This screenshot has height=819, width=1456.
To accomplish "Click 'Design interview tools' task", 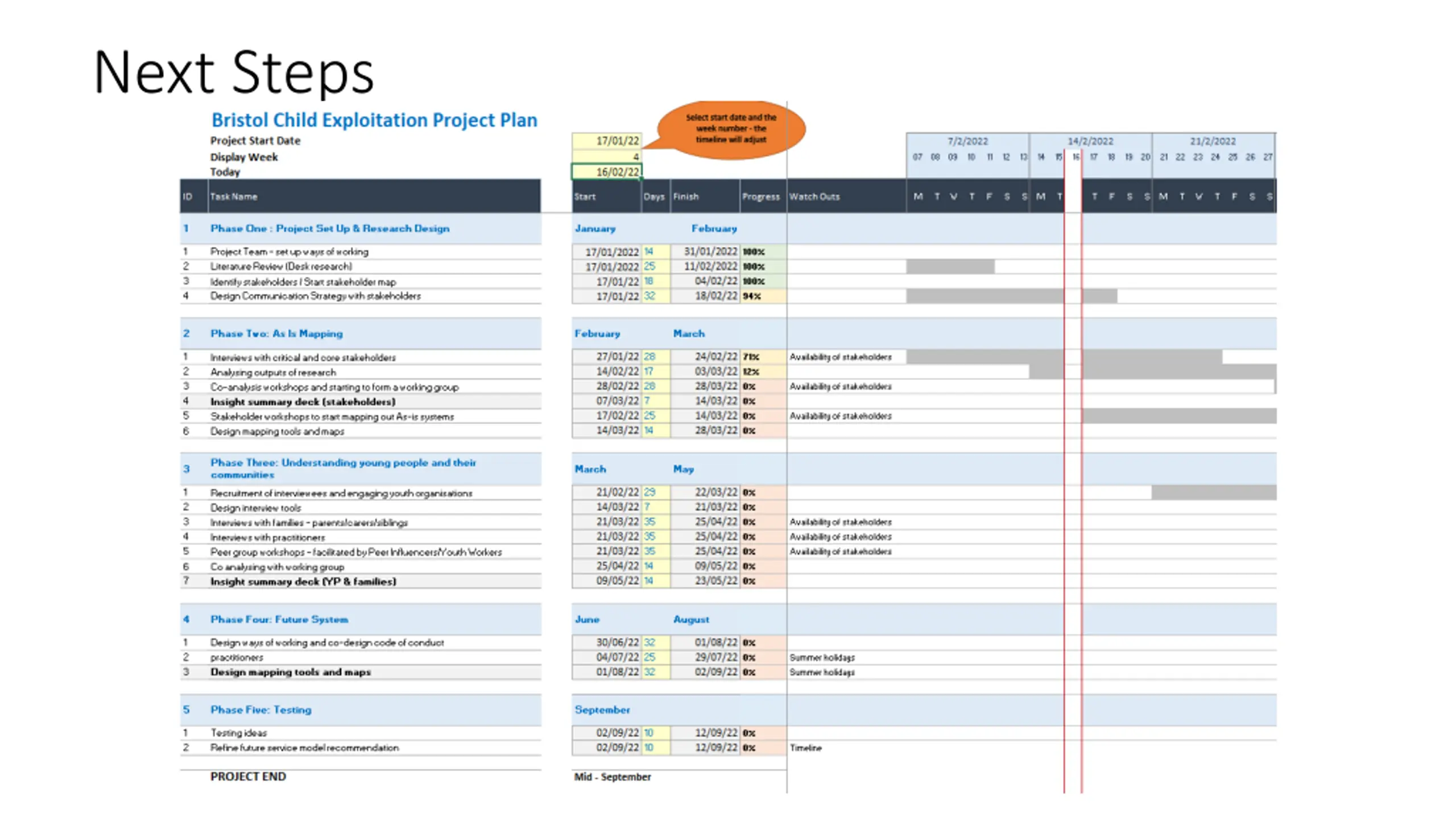I will pos(255,508).
